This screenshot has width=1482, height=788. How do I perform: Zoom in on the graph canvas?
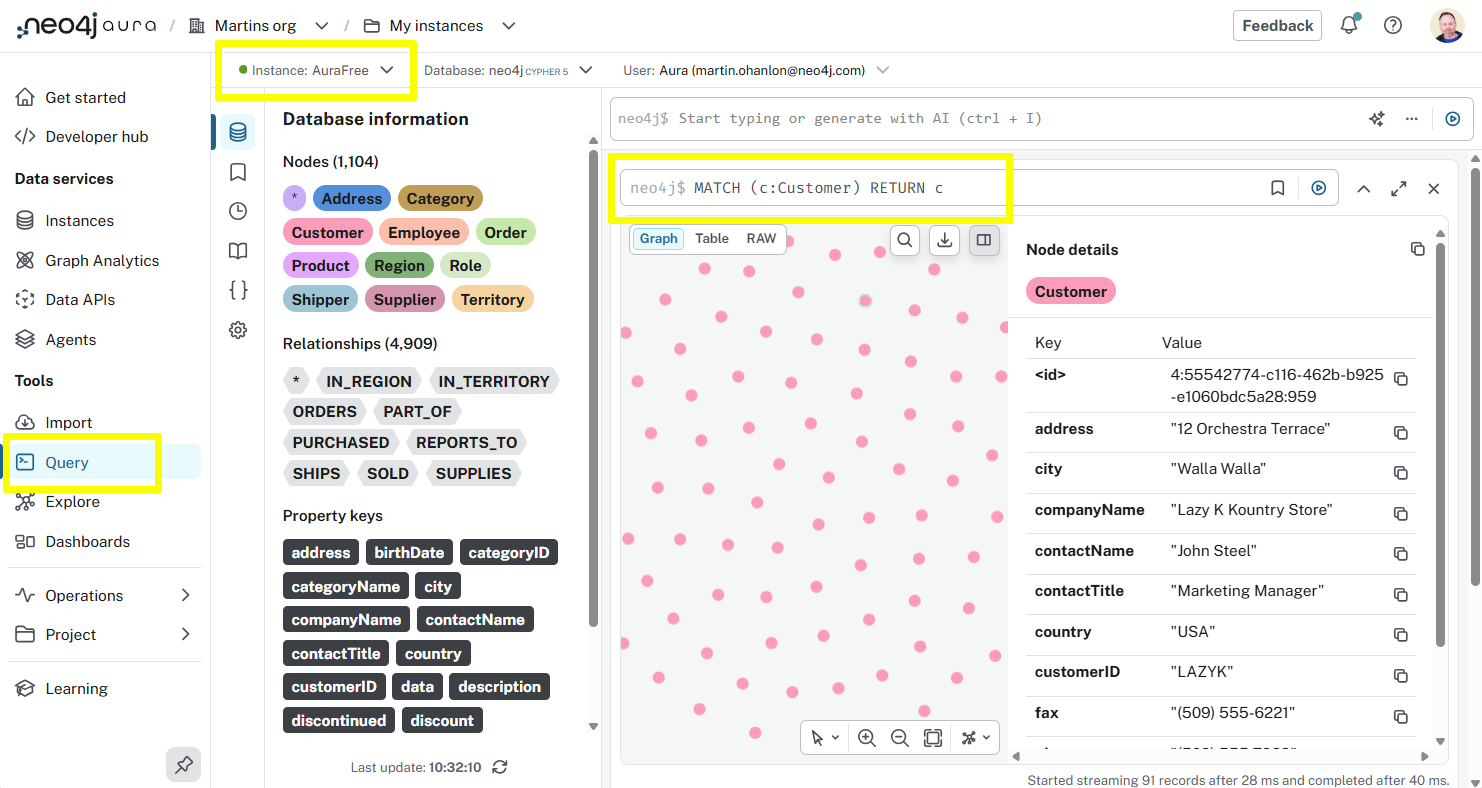point(867,737)
